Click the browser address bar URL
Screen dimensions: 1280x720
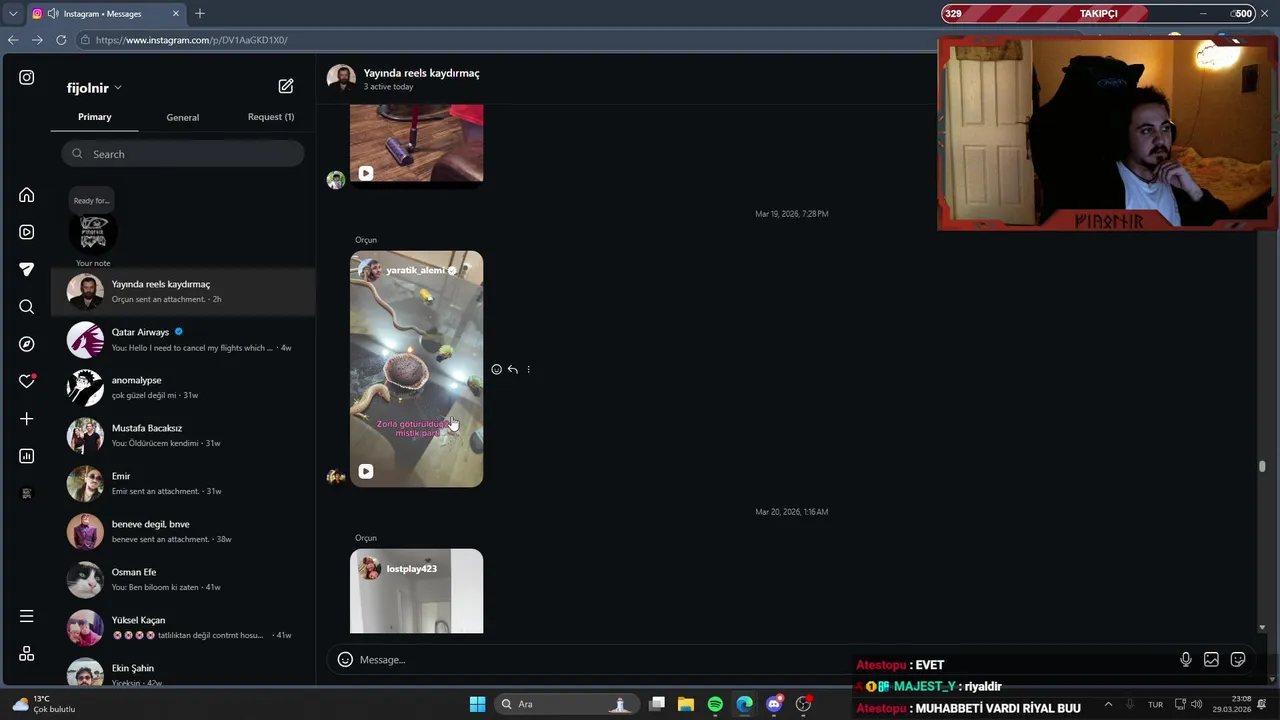pyautogui.click(x=191, y=40)
